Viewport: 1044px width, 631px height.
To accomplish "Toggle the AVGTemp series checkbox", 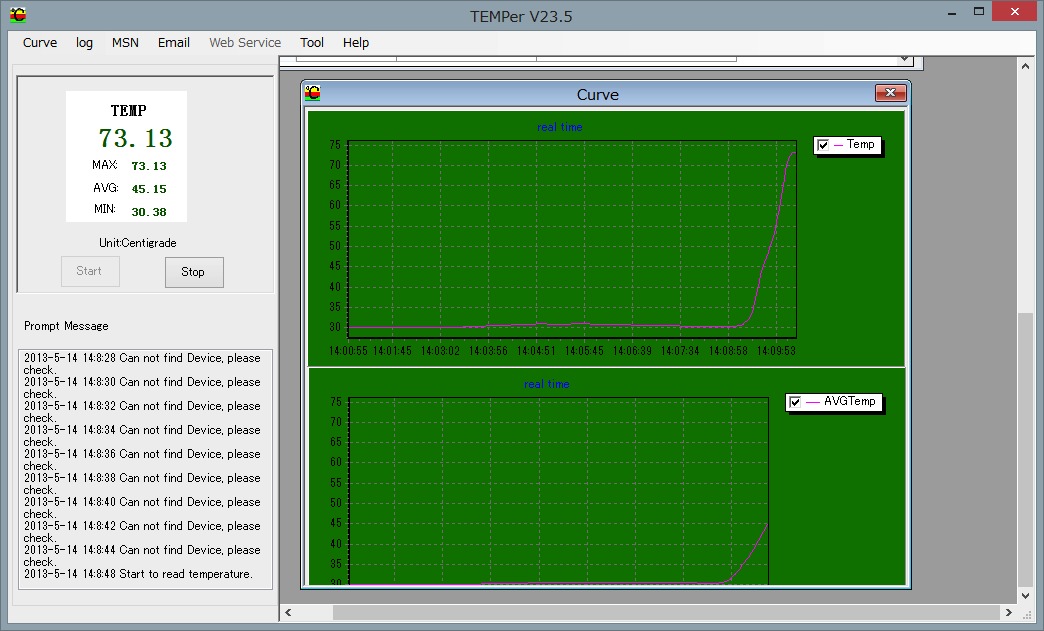I will pyautogui.click(x=795, y=402).
